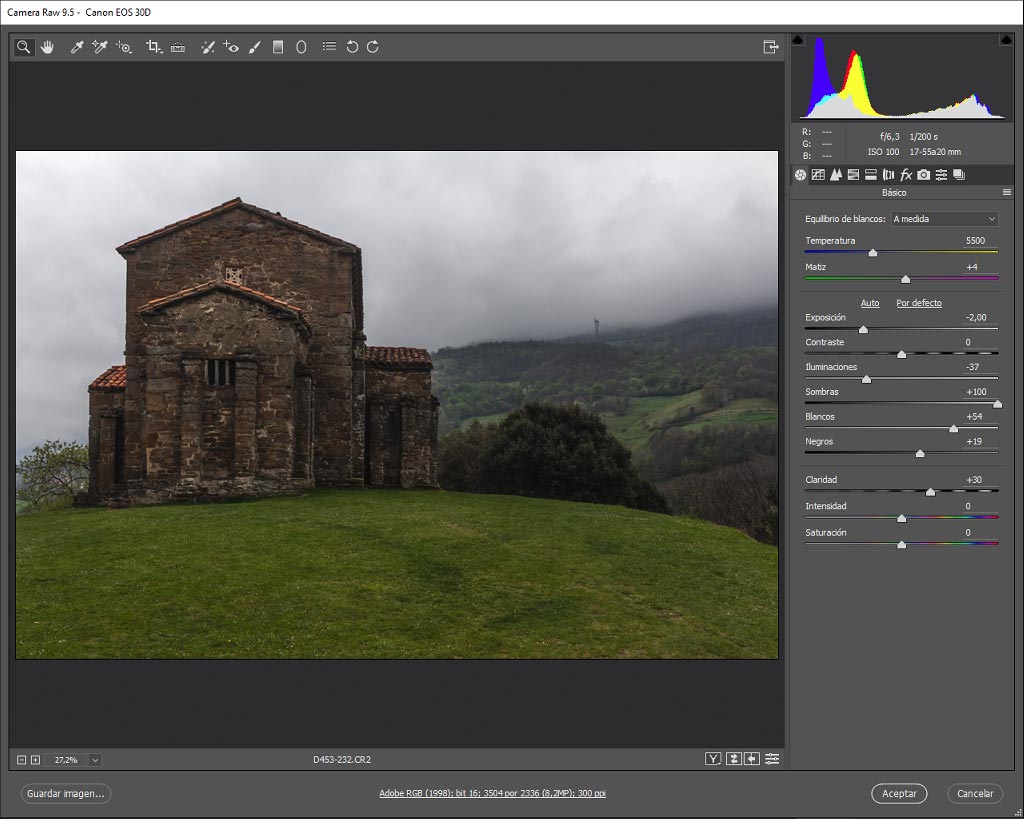Open Equilibrio de blancos dropdown

(x=945, y=219)
